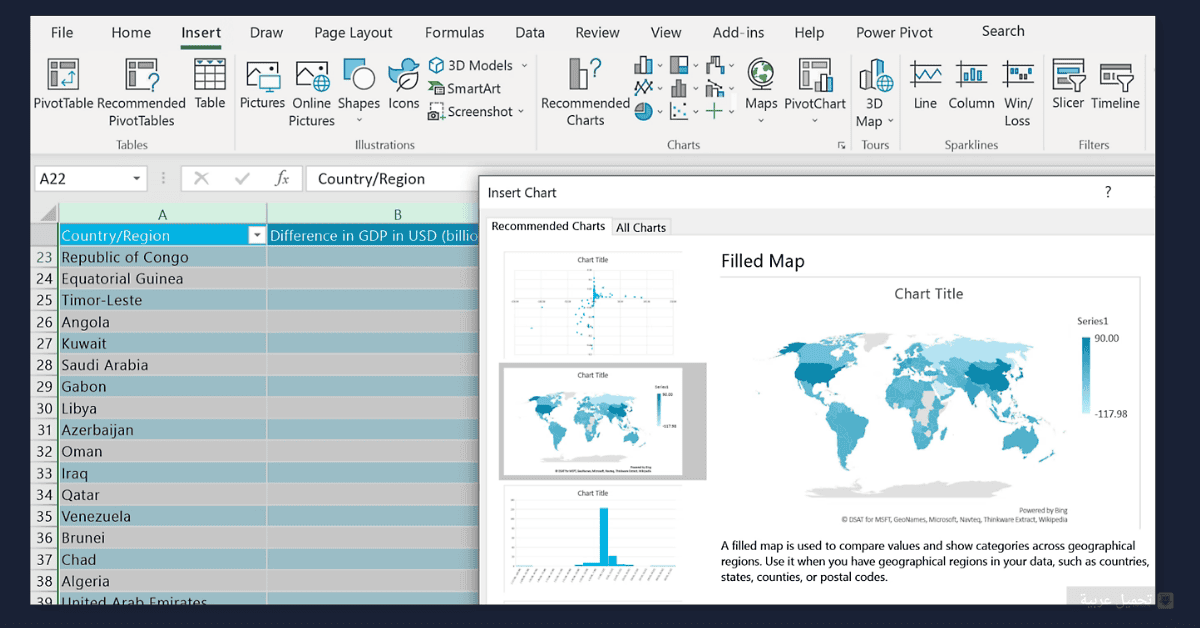Open Recommended Charts in ribbon
This screenshot has height=628, width=1200.
pyautogui.click(x=585, y=92)
